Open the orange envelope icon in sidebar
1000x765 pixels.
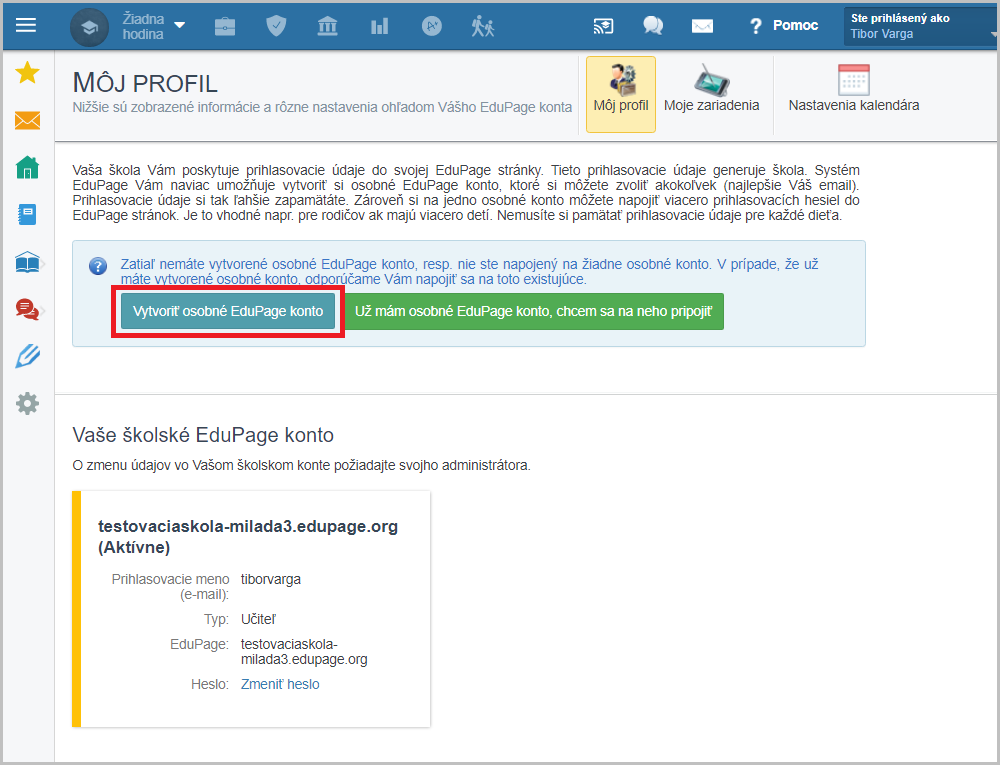pyautogui.click(x=27, y=120)
